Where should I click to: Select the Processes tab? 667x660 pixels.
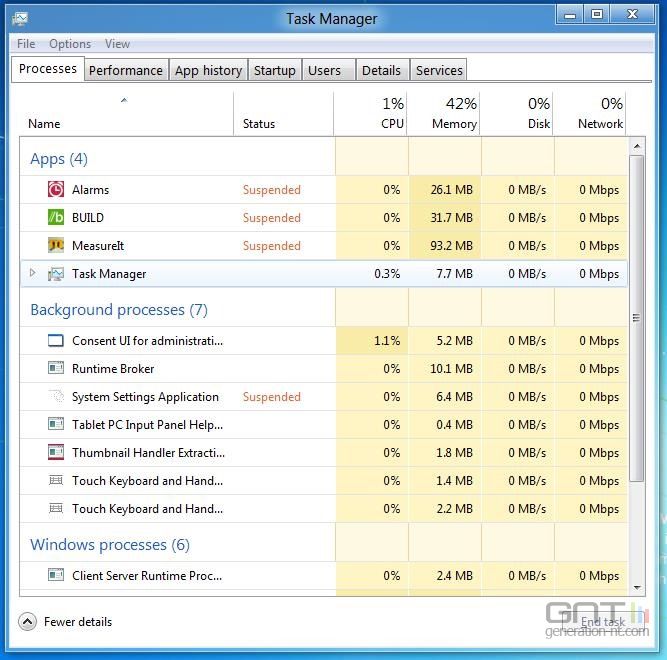48,69
